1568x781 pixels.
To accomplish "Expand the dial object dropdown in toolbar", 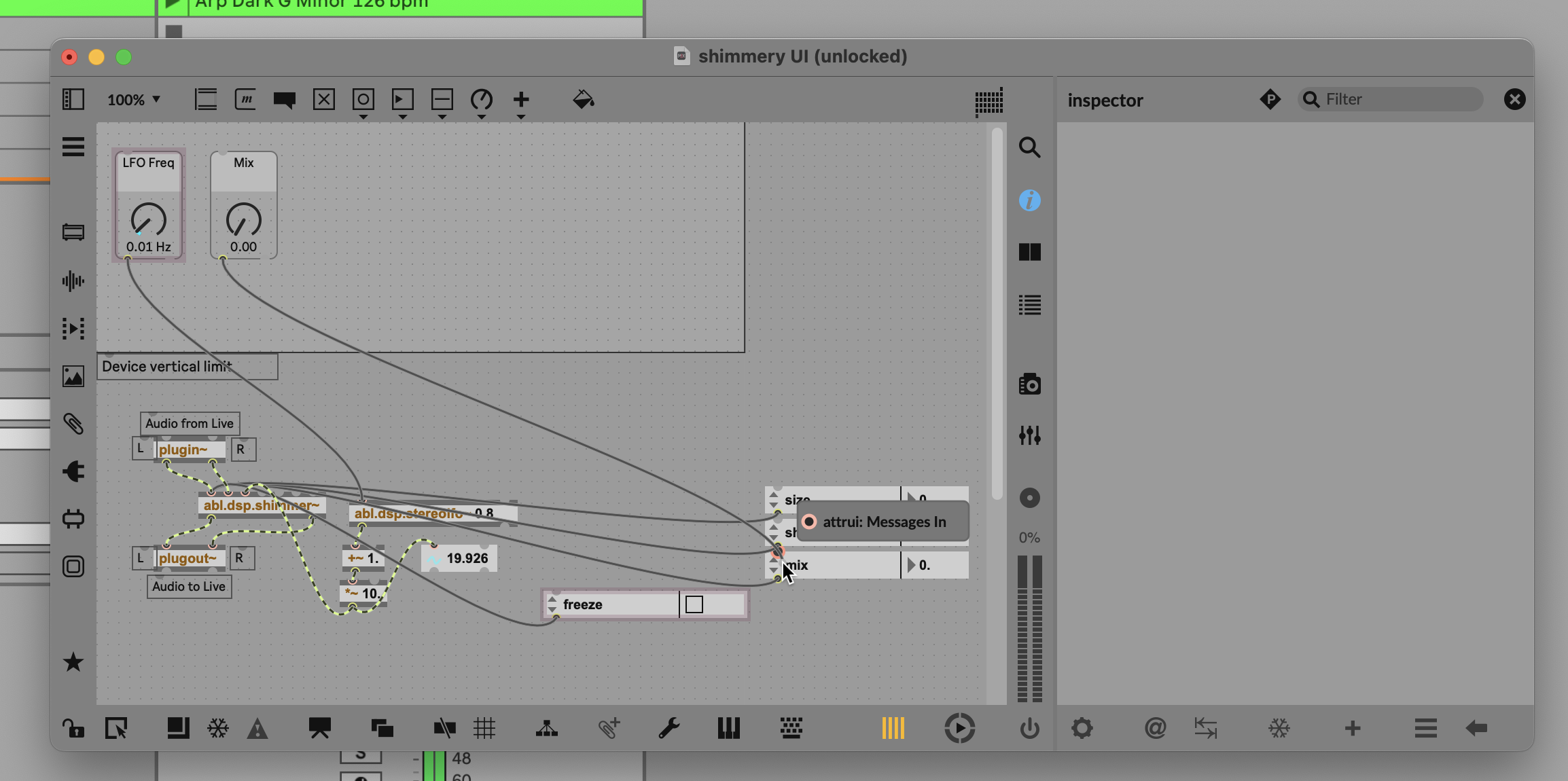I will pyautogui.click(x=482, y=117).
